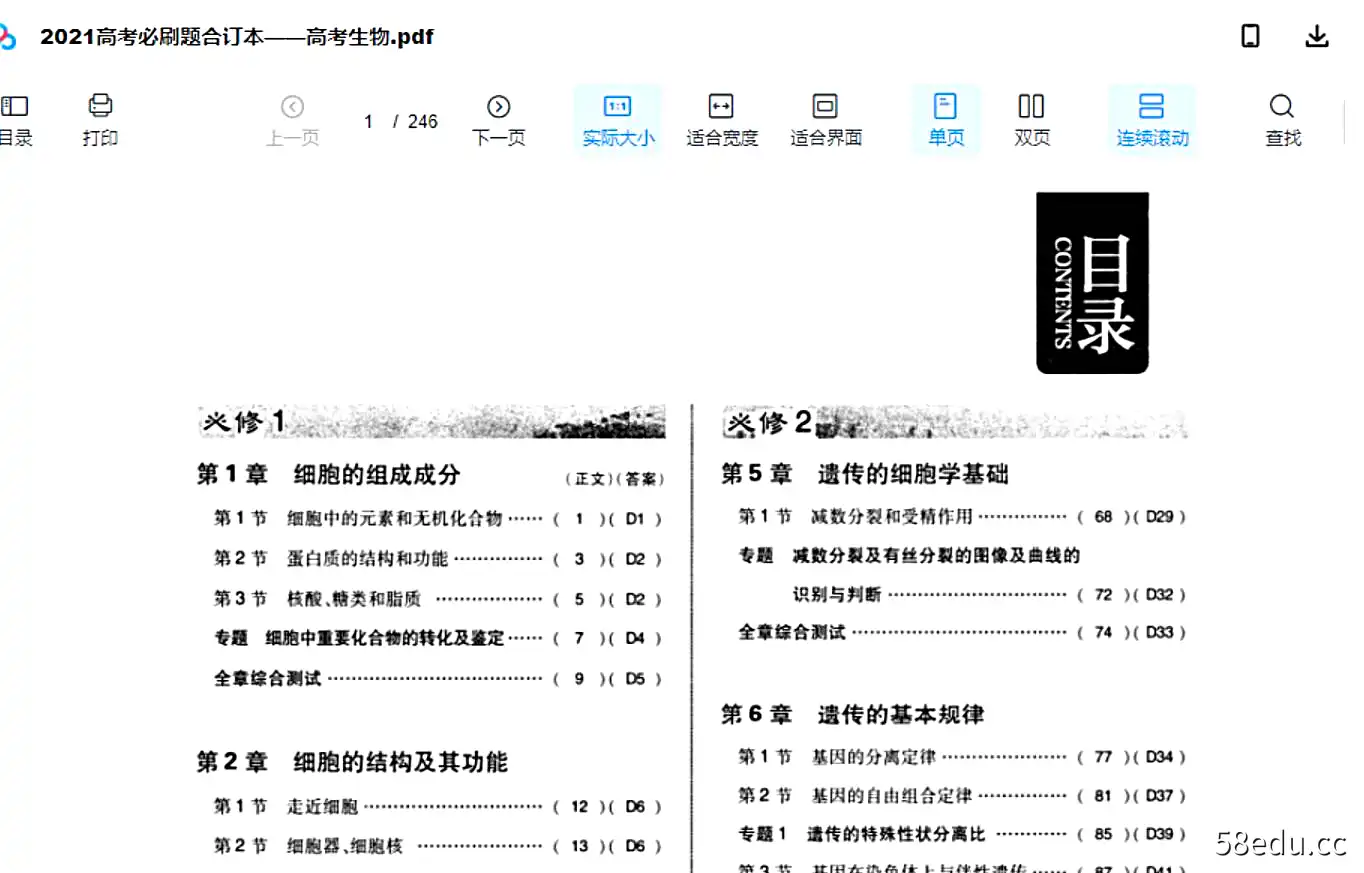Click the download icon
The image size is (1364, 873).
[1317, 37]
